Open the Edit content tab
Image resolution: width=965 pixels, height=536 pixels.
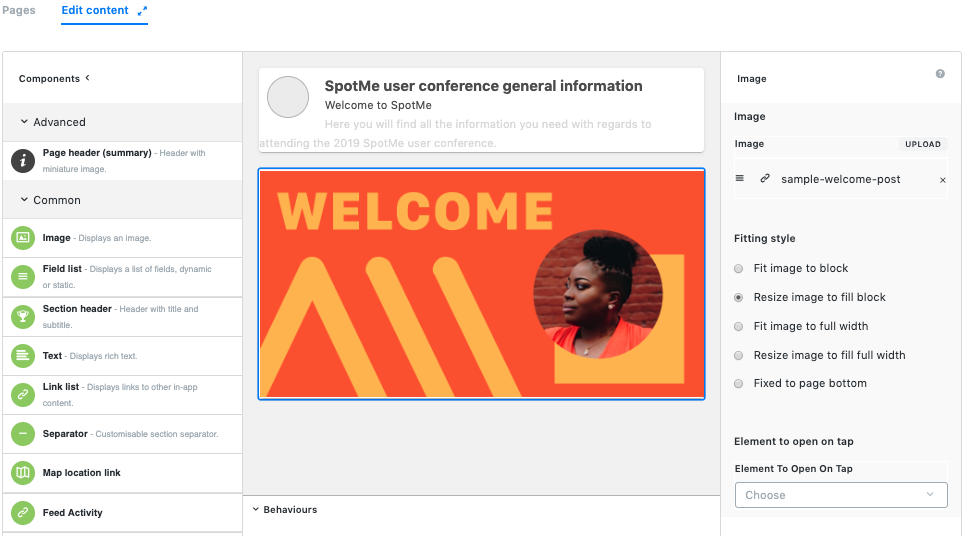point(95,10)
